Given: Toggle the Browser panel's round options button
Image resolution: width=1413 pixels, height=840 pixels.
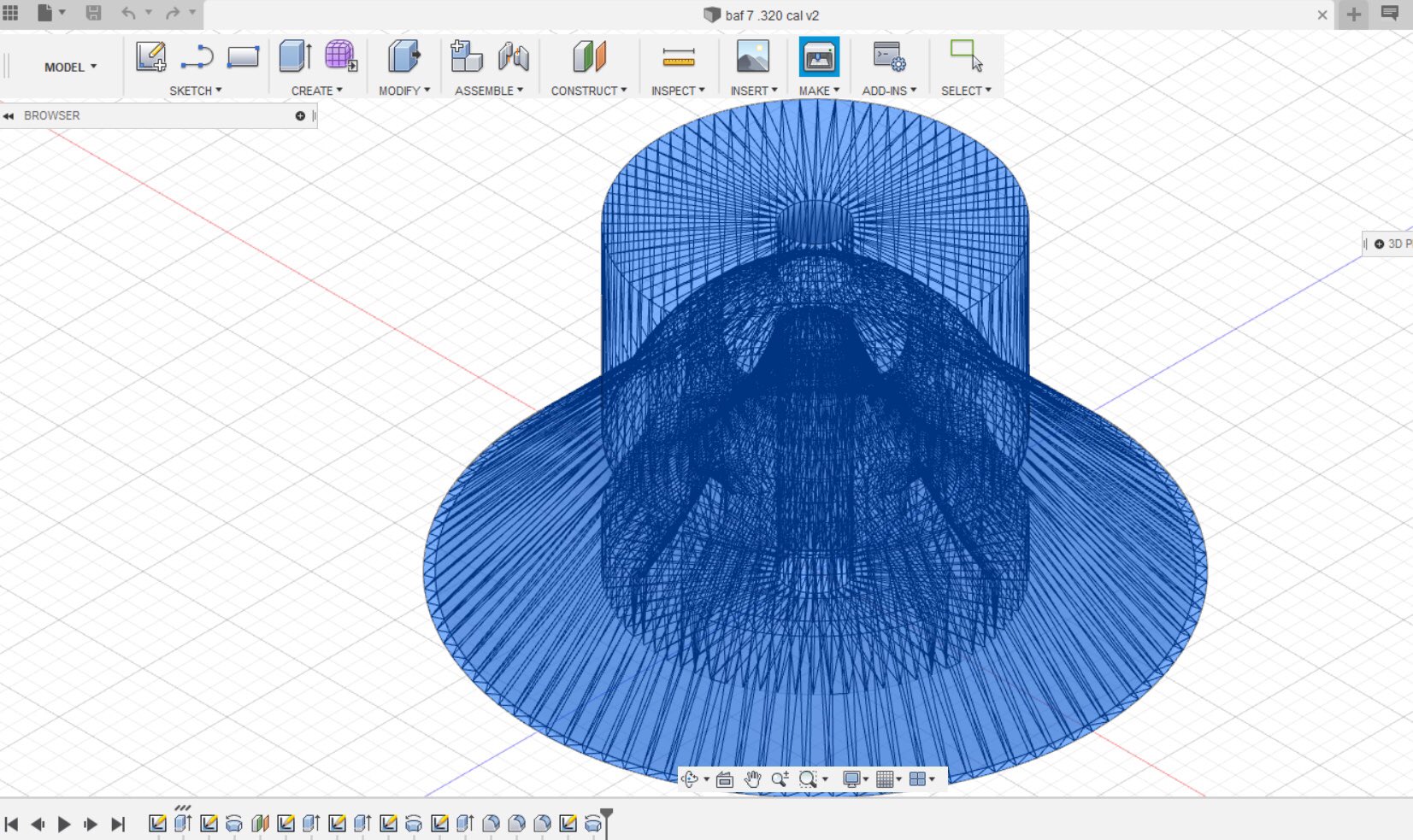Looking at the screenshot, I should (x=300, y=116).
